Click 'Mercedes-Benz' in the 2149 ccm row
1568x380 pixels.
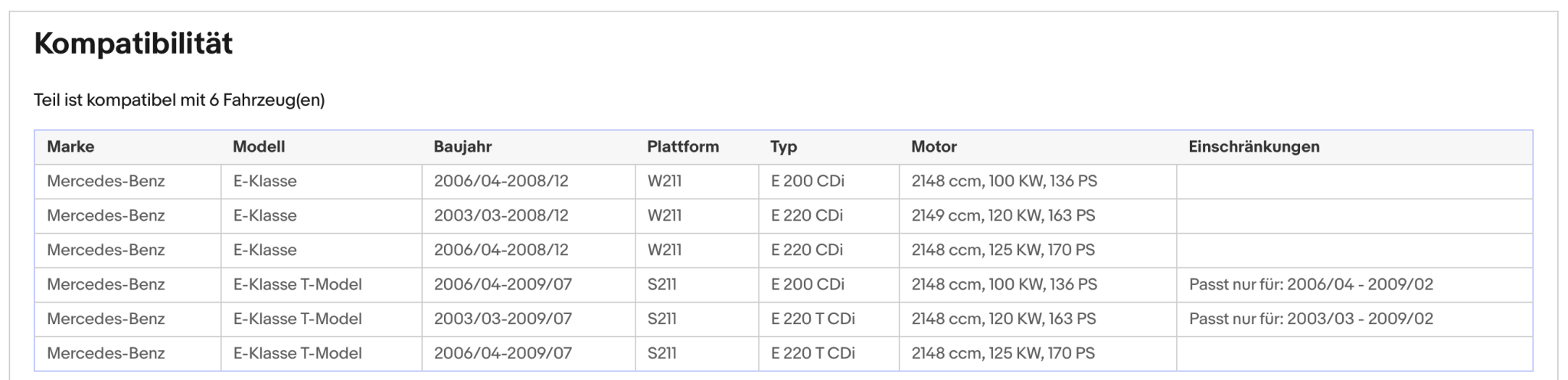106,215
